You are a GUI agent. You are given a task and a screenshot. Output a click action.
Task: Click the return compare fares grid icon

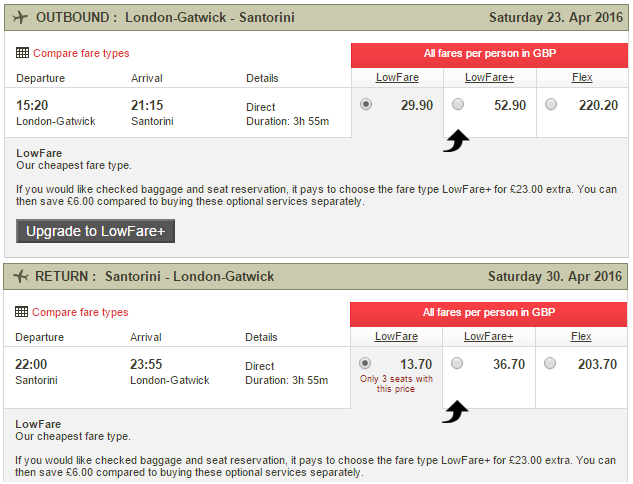pos(21,312)
